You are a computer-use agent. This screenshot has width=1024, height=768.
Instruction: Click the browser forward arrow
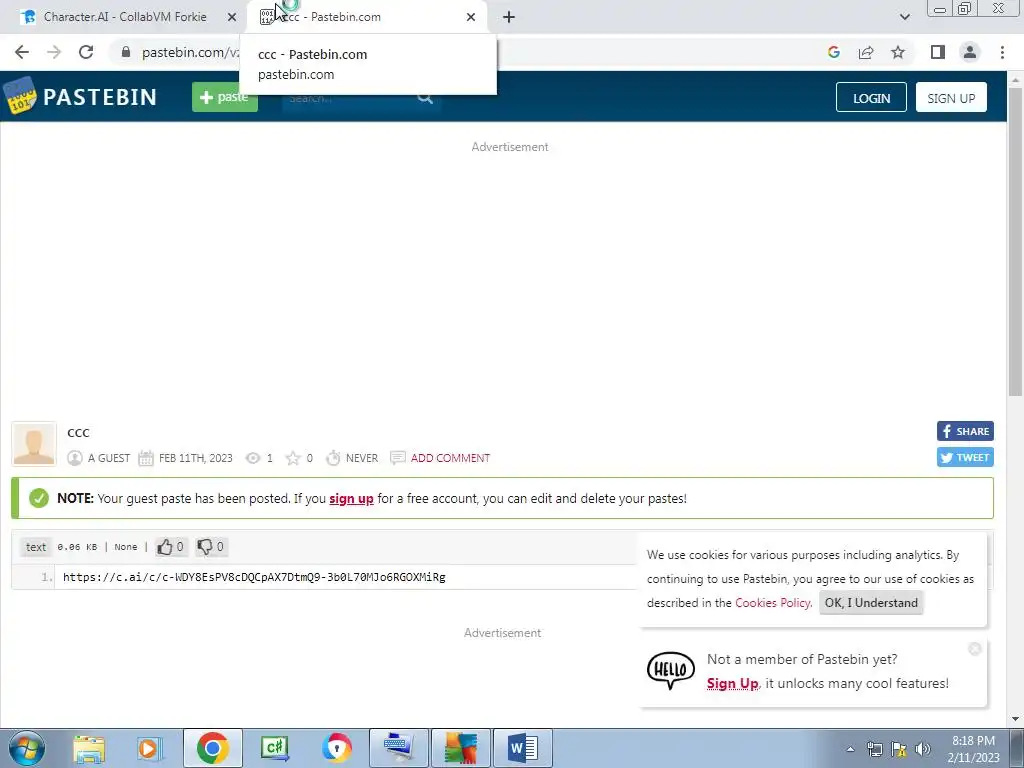54,52
